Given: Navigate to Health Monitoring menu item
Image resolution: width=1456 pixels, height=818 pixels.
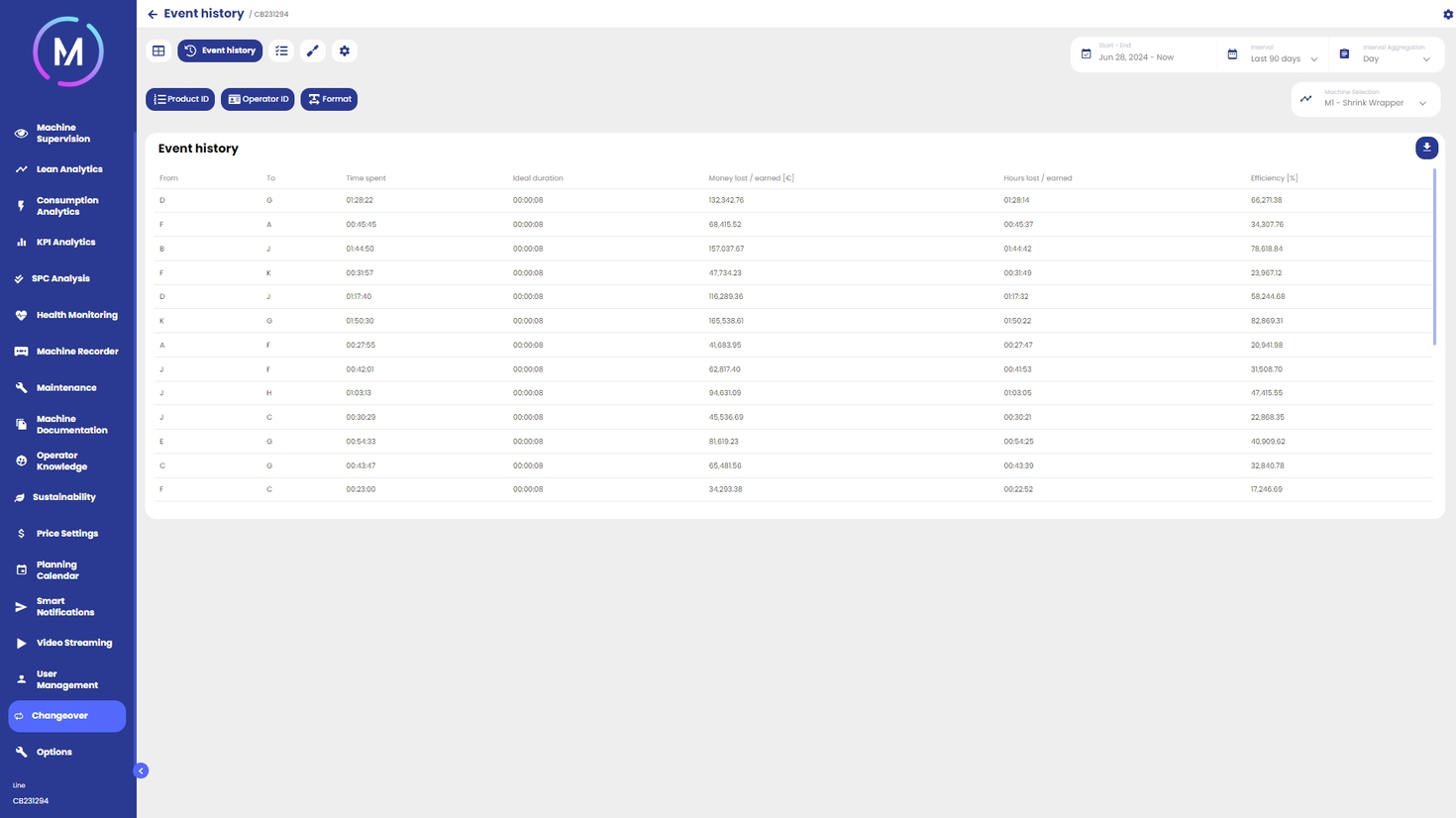Looking at the screenshot, I should click(x=76, y=315).
